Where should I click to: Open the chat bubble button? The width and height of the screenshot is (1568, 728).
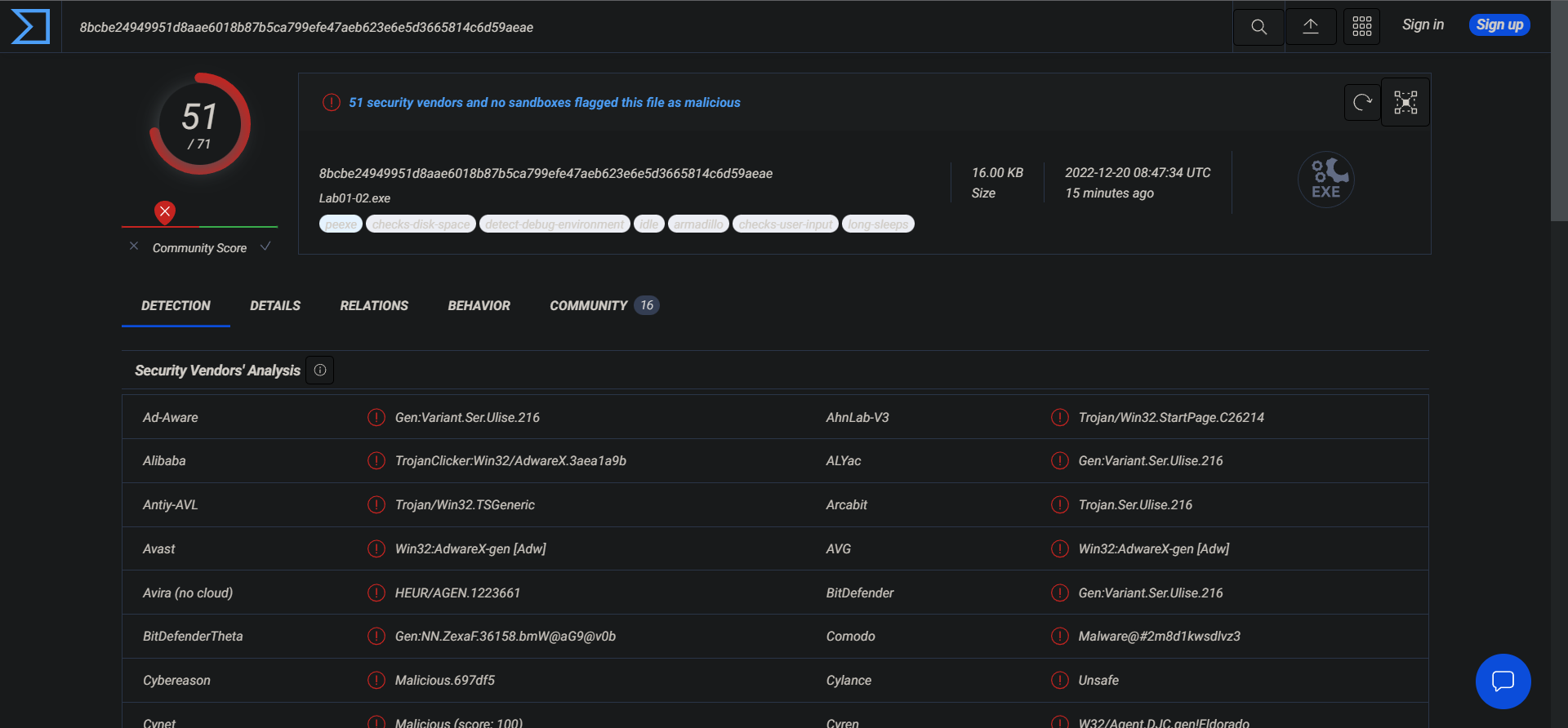[x=1503, y=681]
